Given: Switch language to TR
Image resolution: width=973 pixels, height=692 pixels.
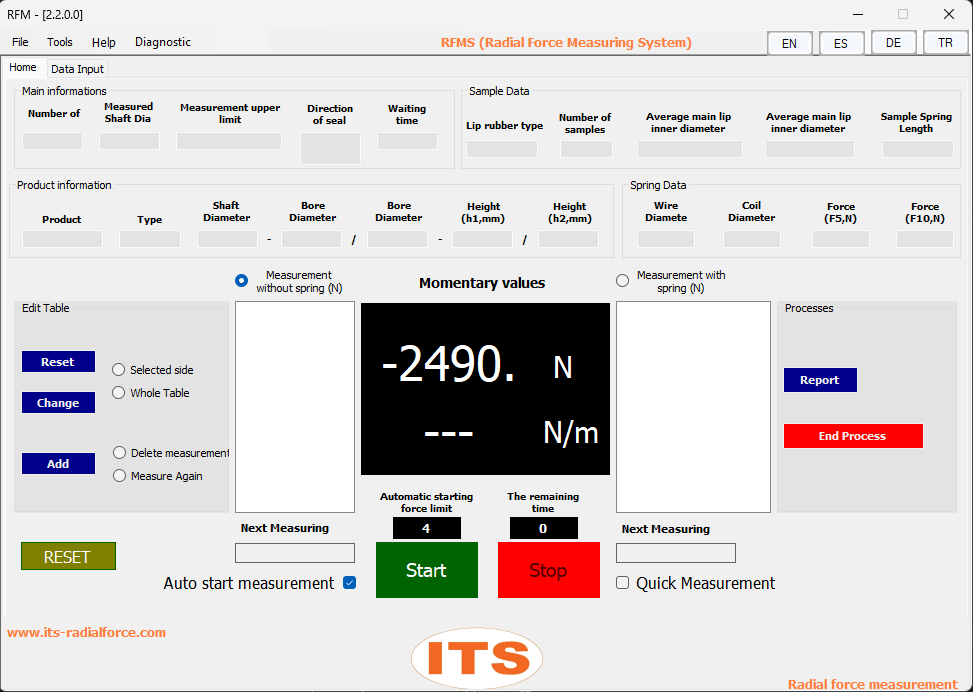Looking at the screenshot, I should pyautogui.click(x=945, y=43).
